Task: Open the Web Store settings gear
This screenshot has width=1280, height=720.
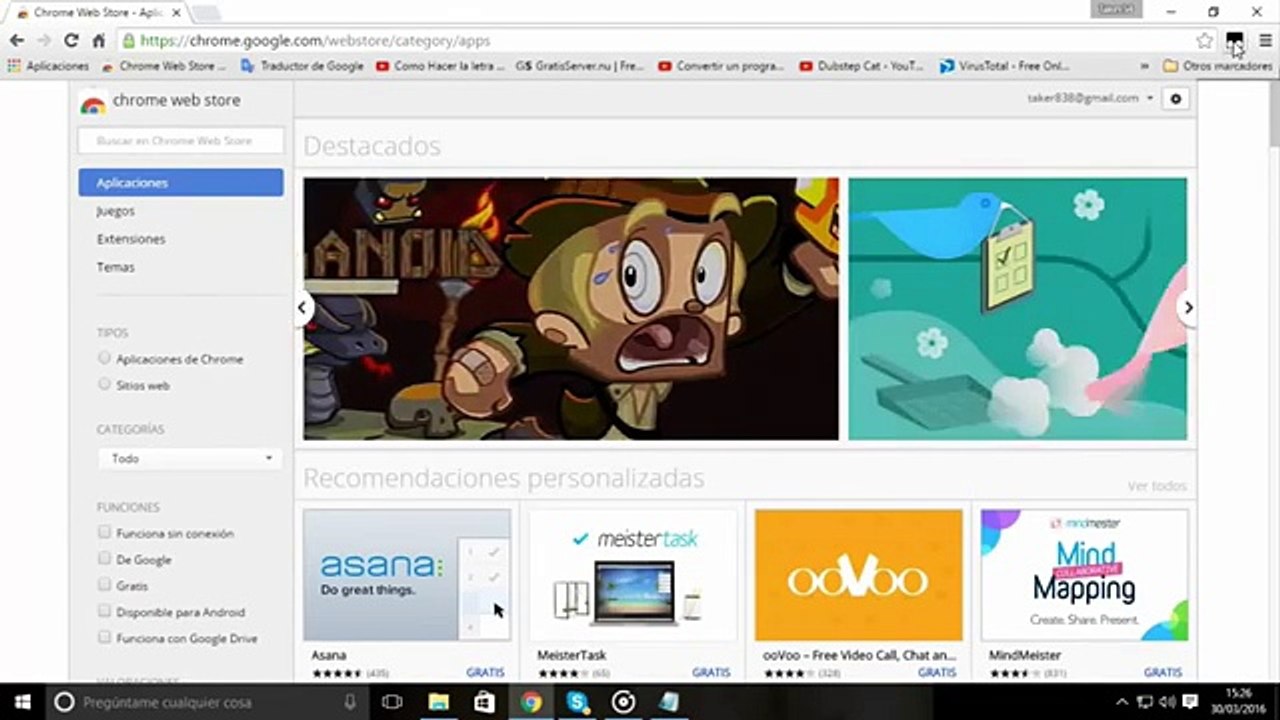Action: pyautogui.click(x=1176, y=99)
